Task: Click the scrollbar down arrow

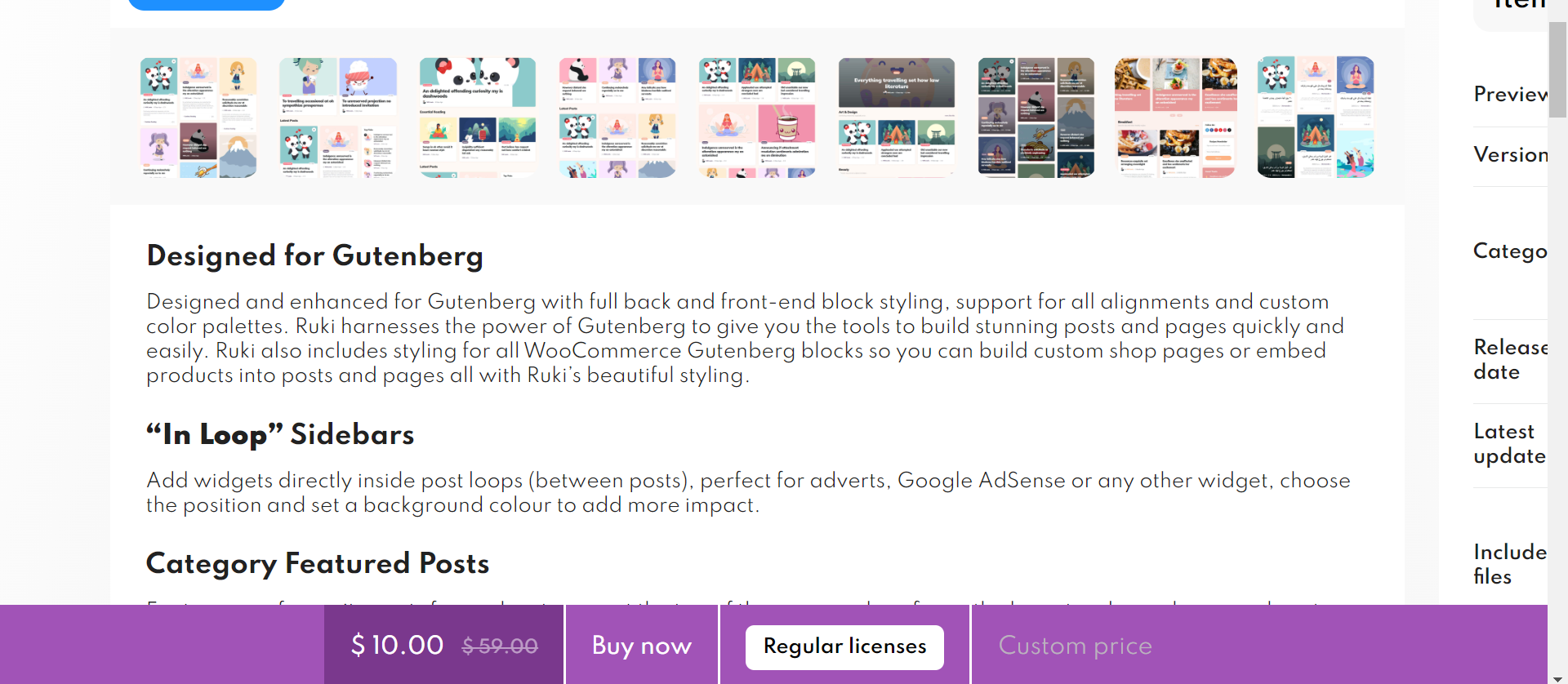Action: click(1558, 677)
